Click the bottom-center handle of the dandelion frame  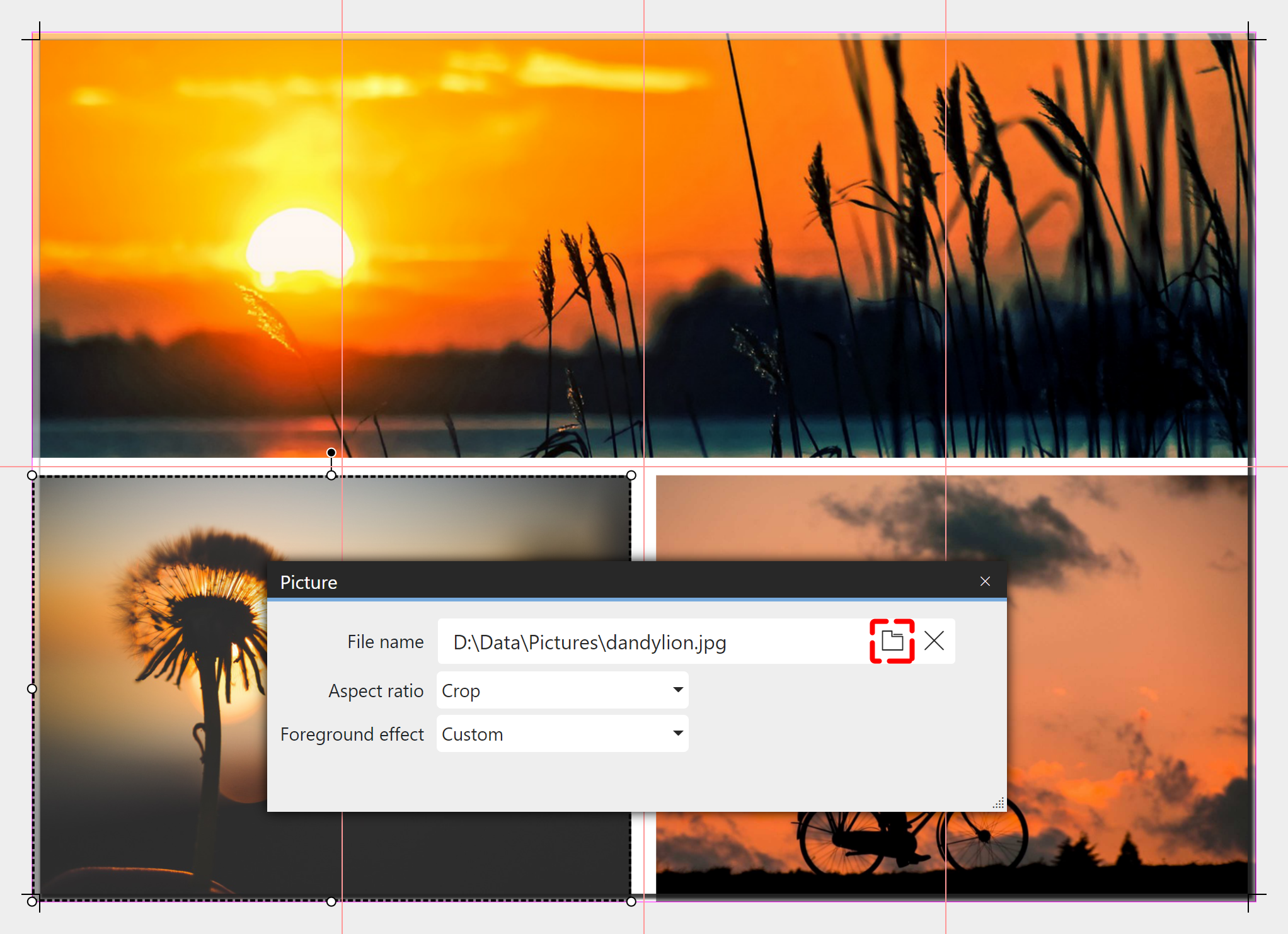point(331,902)
